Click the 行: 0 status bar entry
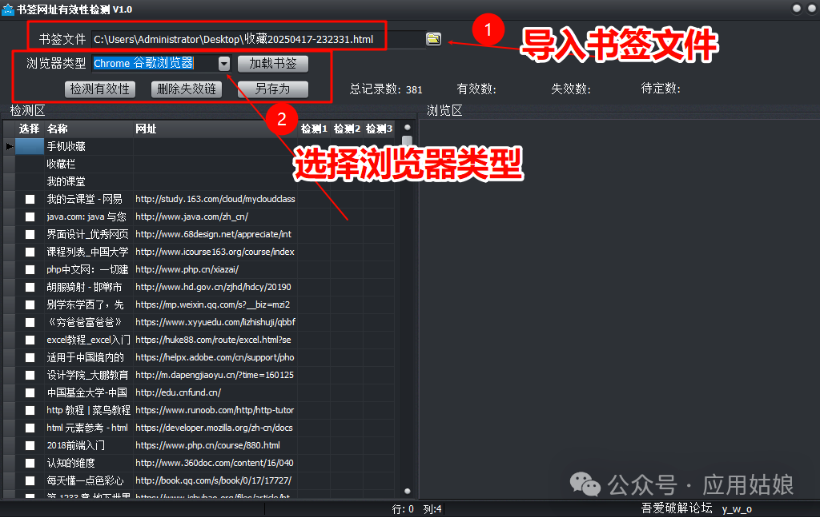The image size is (820, 517). pyautogui.click(x=403, y=509)
